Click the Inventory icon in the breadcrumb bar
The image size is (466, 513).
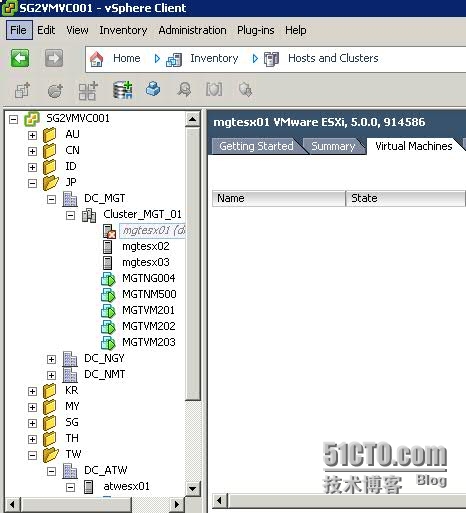174,60
